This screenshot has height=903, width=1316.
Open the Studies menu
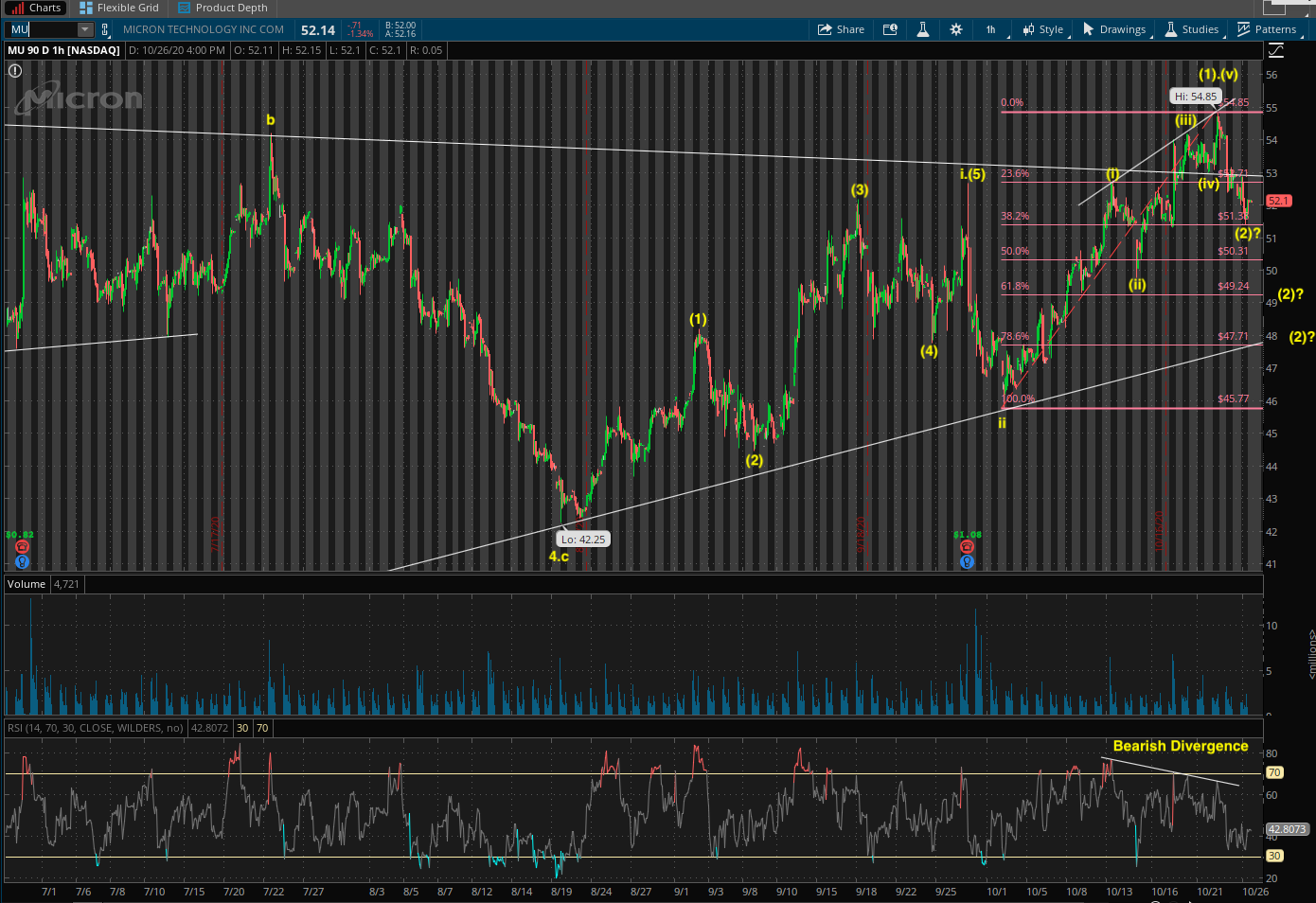coord(1192,29)
